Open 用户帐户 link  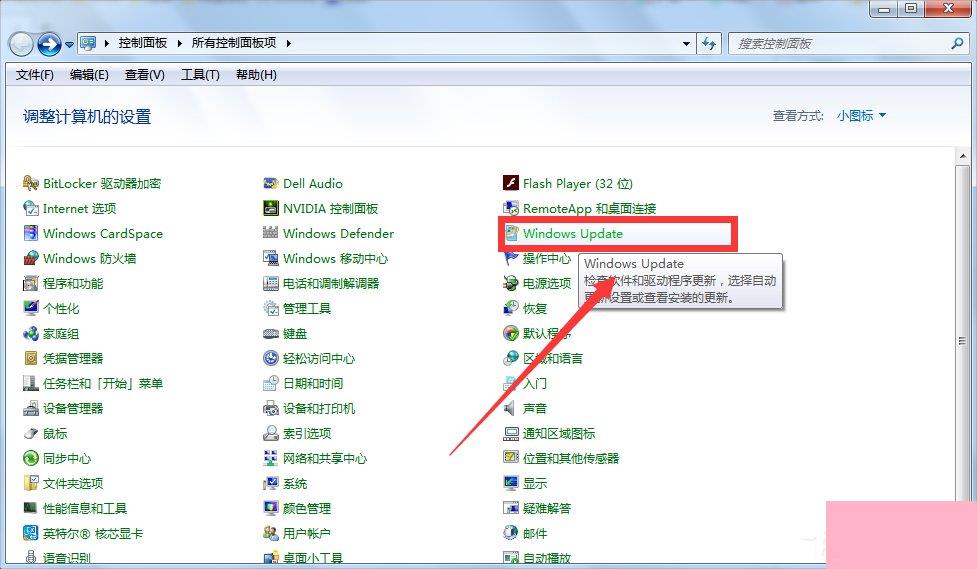pyautogui.click(x=307, y=533)
